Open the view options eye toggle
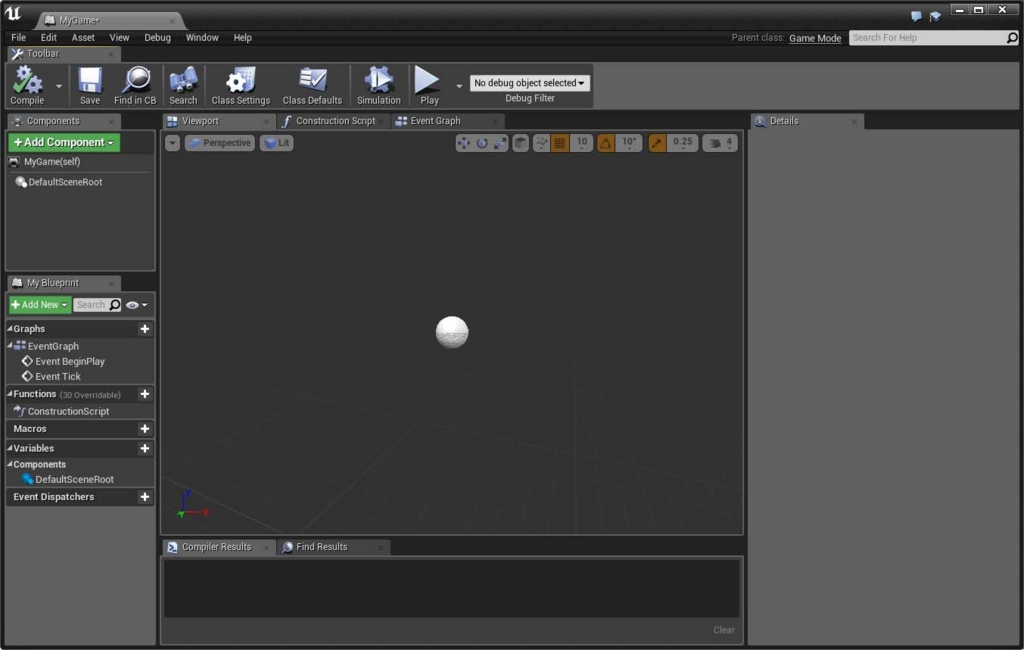This screenshot has height=650, width=1024. point(136,305)
